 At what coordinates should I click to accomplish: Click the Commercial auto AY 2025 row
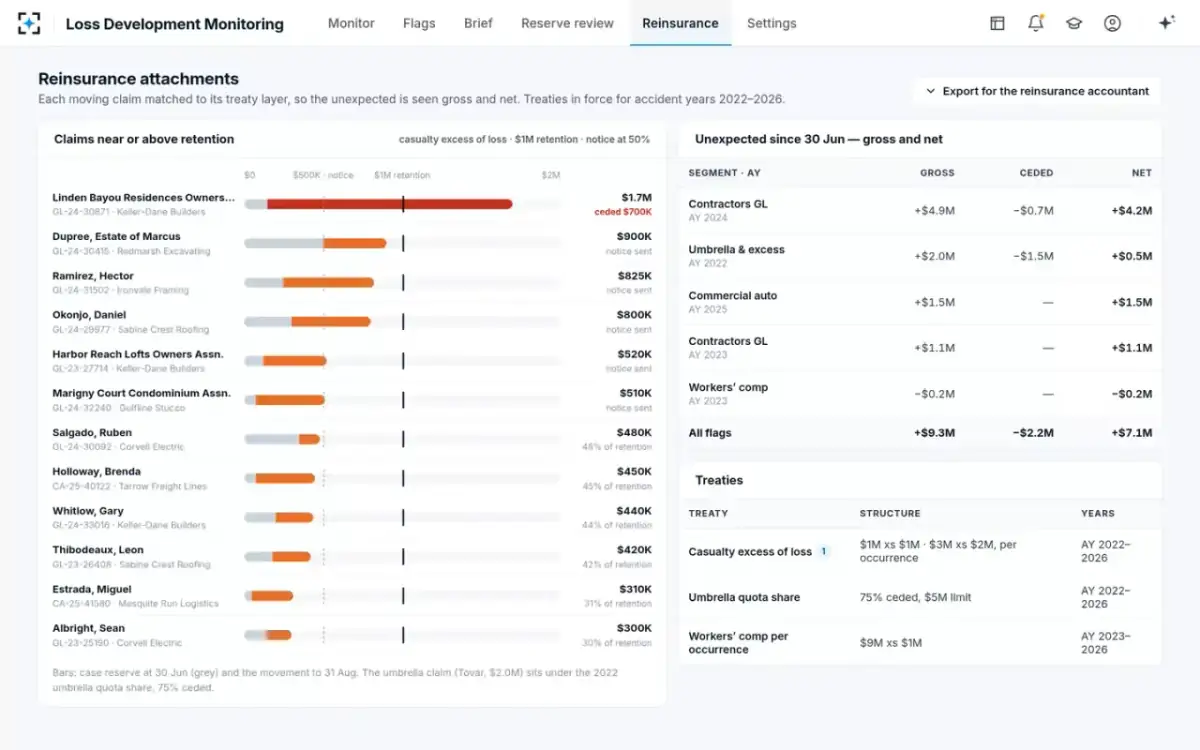[x=920, y=302]
